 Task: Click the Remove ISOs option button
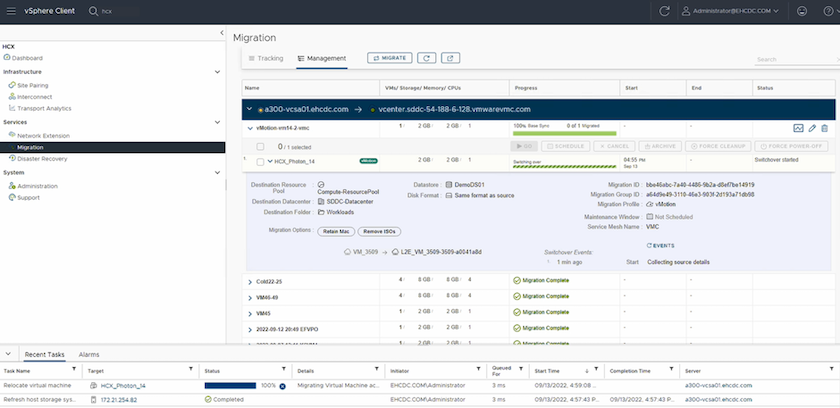tap(378, 231)
